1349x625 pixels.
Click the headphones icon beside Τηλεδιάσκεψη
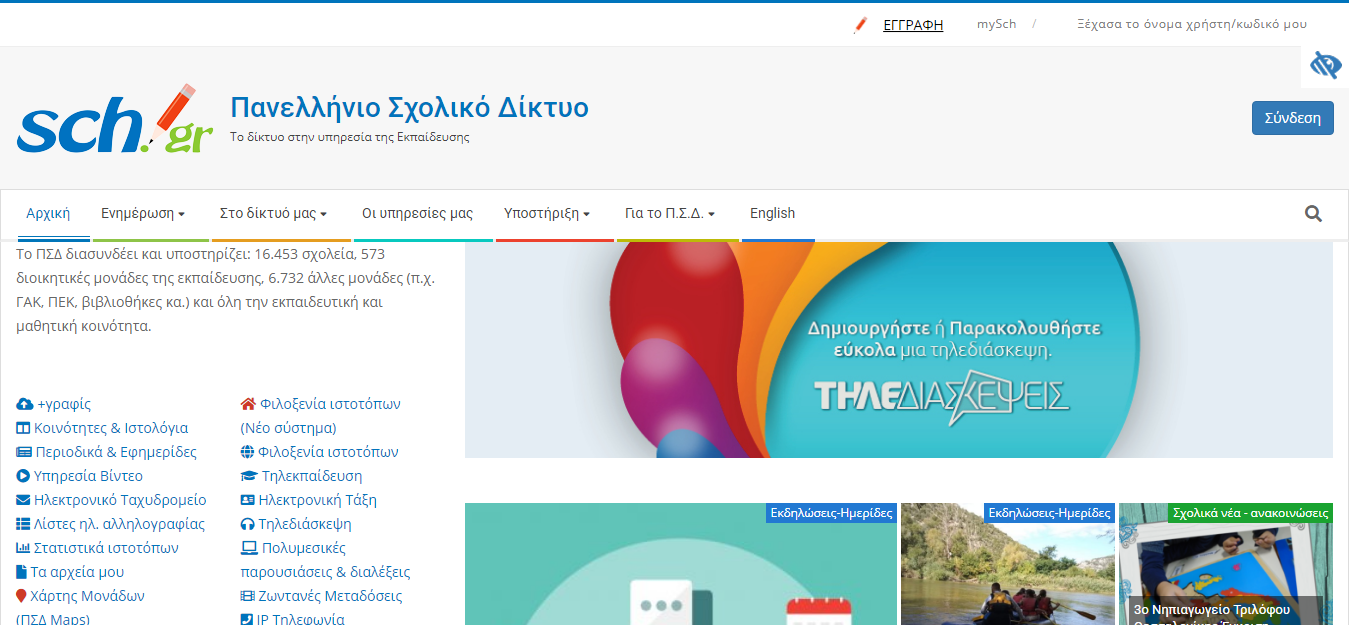248,524
